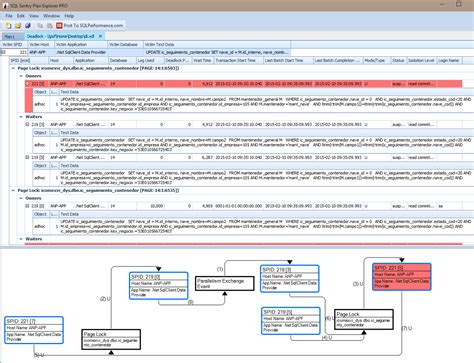Click the SQL Sentry Plan Explorer title icon
The width and height of the screenshot is (474, 363).
[x=5, y=6]
